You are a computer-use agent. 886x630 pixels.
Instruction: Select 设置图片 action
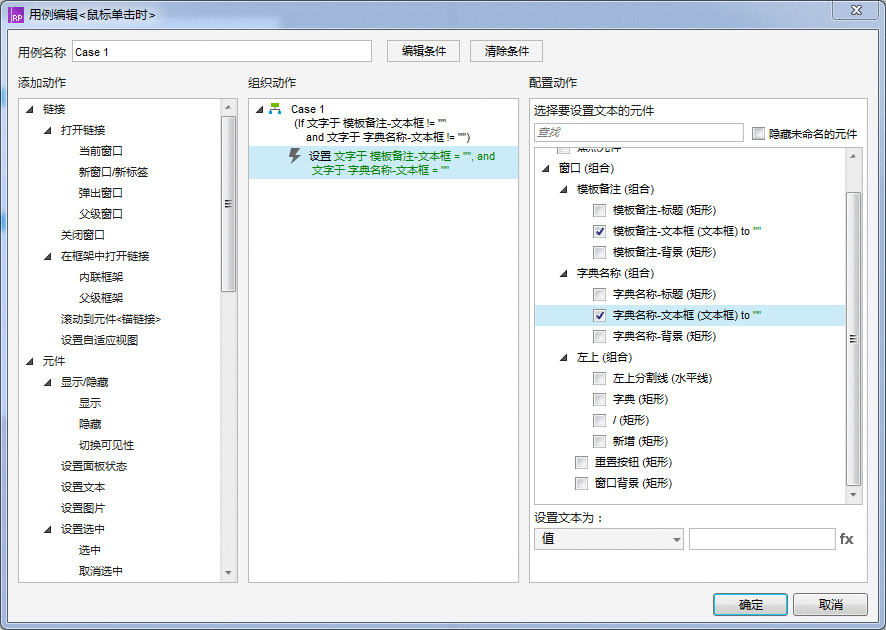(x=82, y=508)
